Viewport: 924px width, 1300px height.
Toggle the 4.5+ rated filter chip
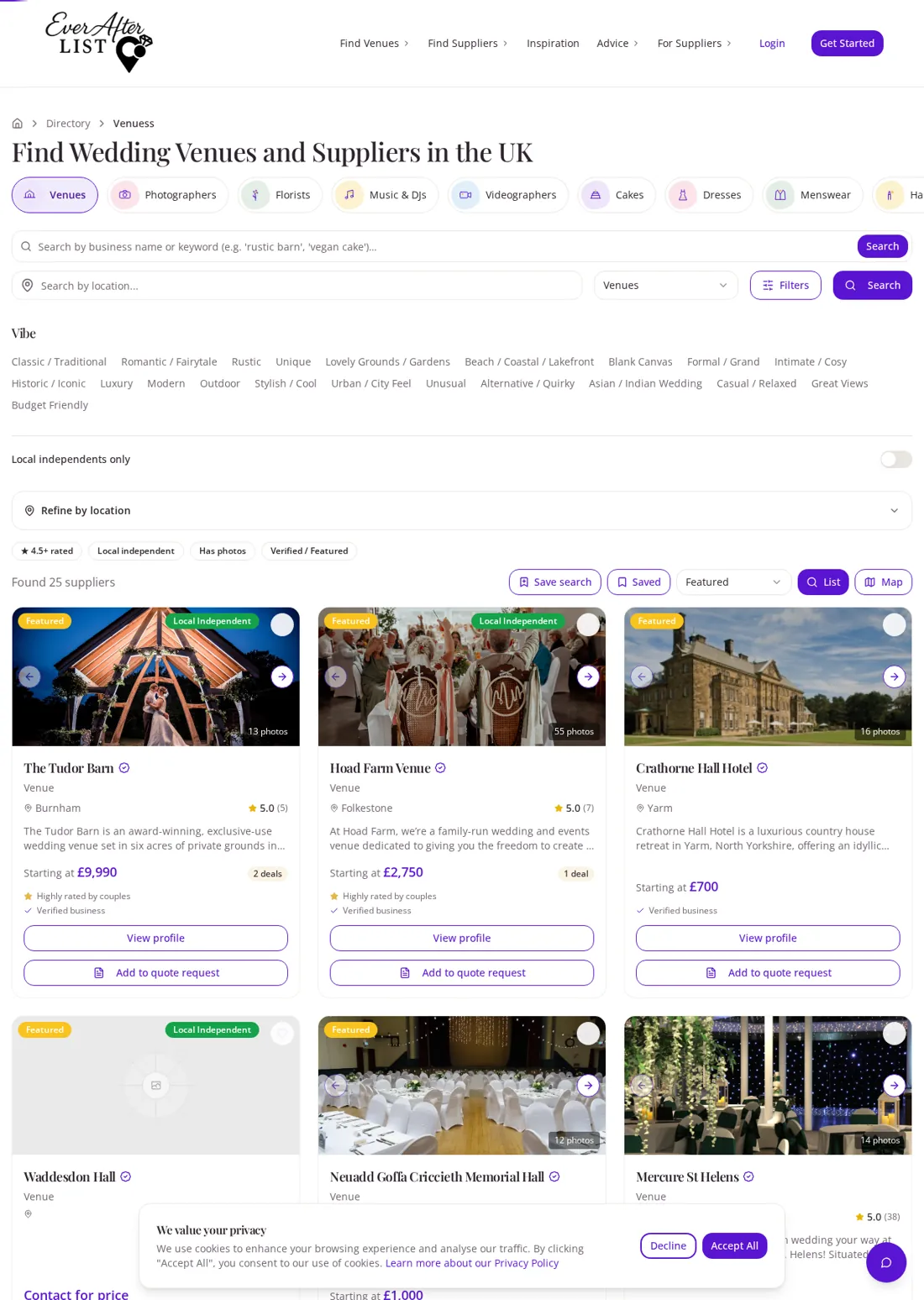point(47,551)
